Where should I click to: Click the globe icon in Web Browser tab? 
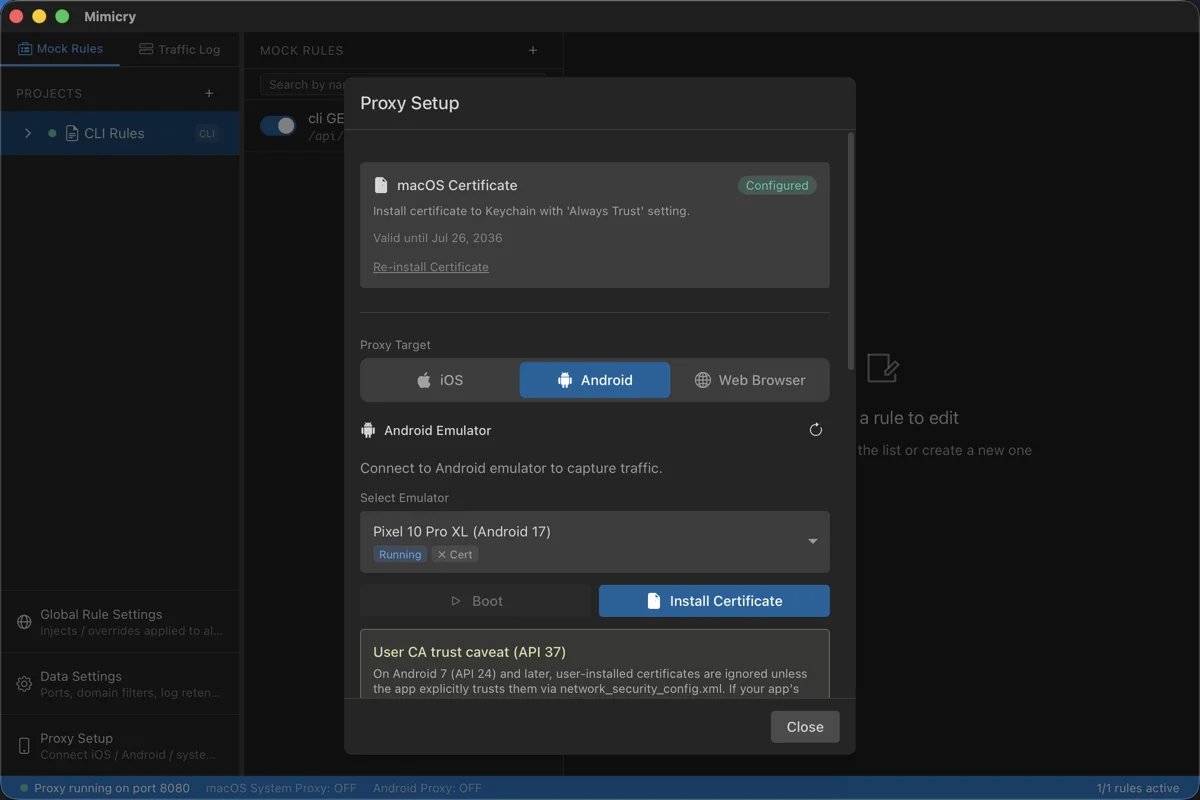703,380
